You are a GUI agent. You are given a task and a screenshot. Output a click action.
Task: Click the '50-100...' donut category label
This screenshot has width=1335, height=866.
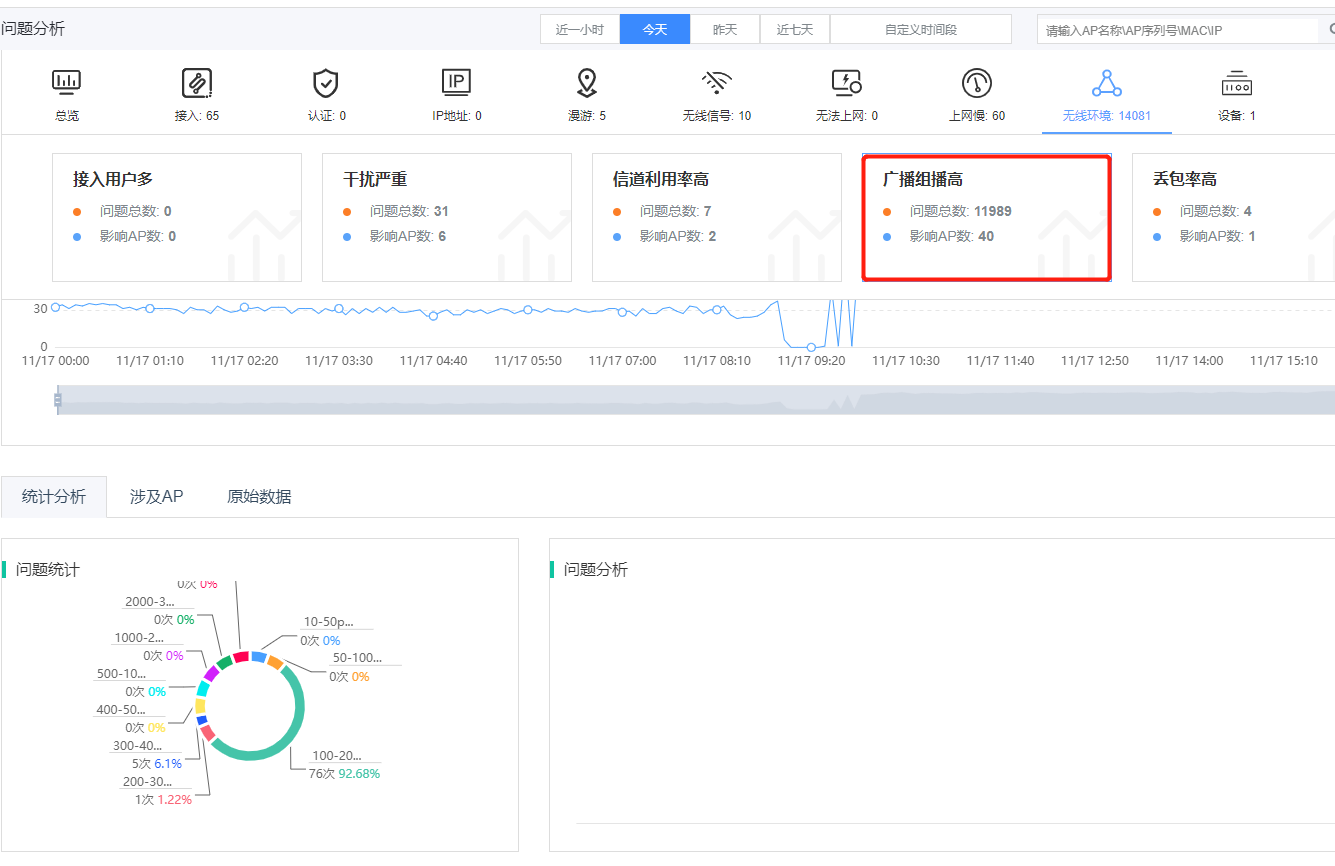(x=358, y=658)
